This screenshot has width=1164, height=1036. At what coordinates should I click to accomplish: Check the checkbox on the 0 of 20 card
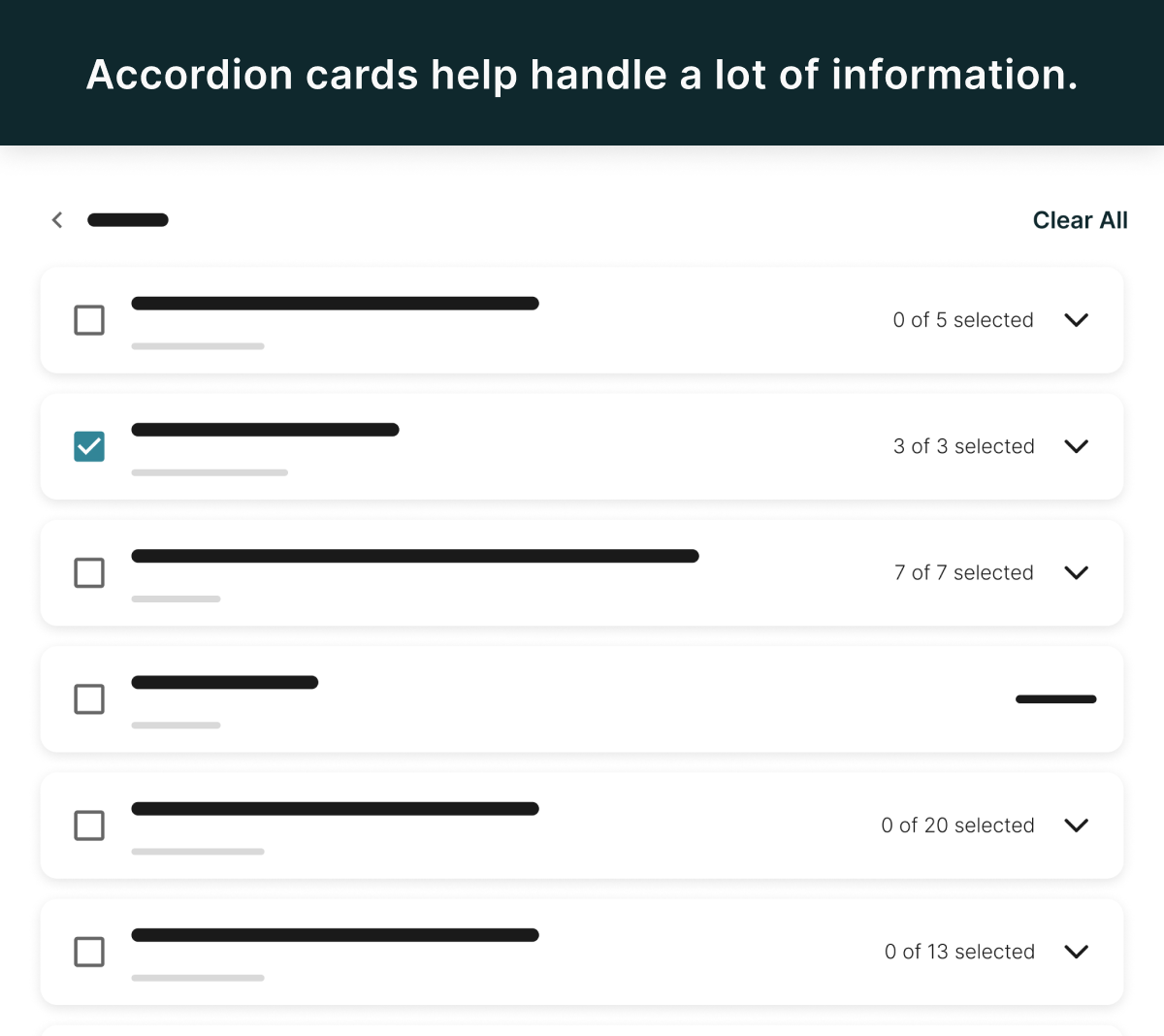click(x=89, y=826)
